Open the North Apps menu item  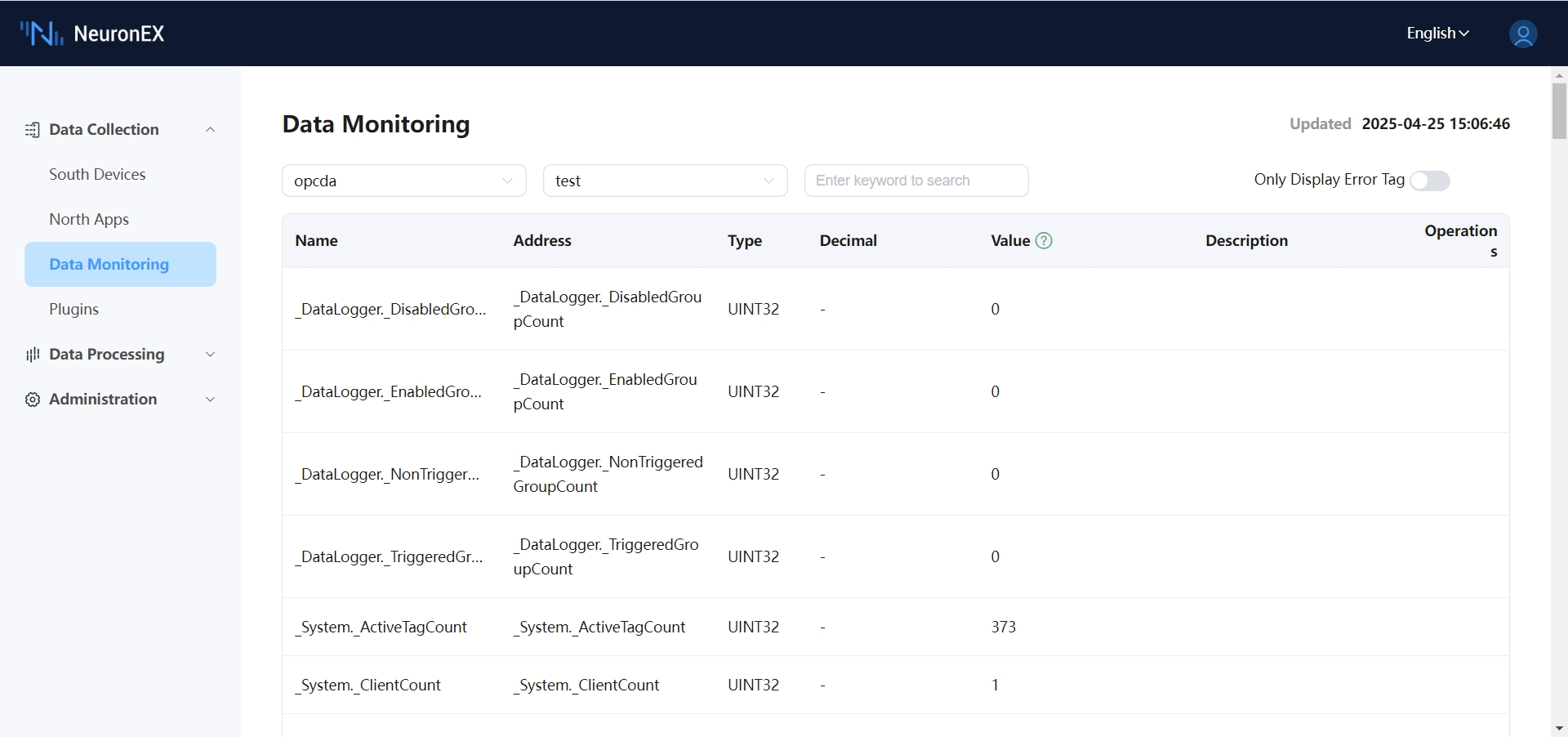(x=89, y=219)
